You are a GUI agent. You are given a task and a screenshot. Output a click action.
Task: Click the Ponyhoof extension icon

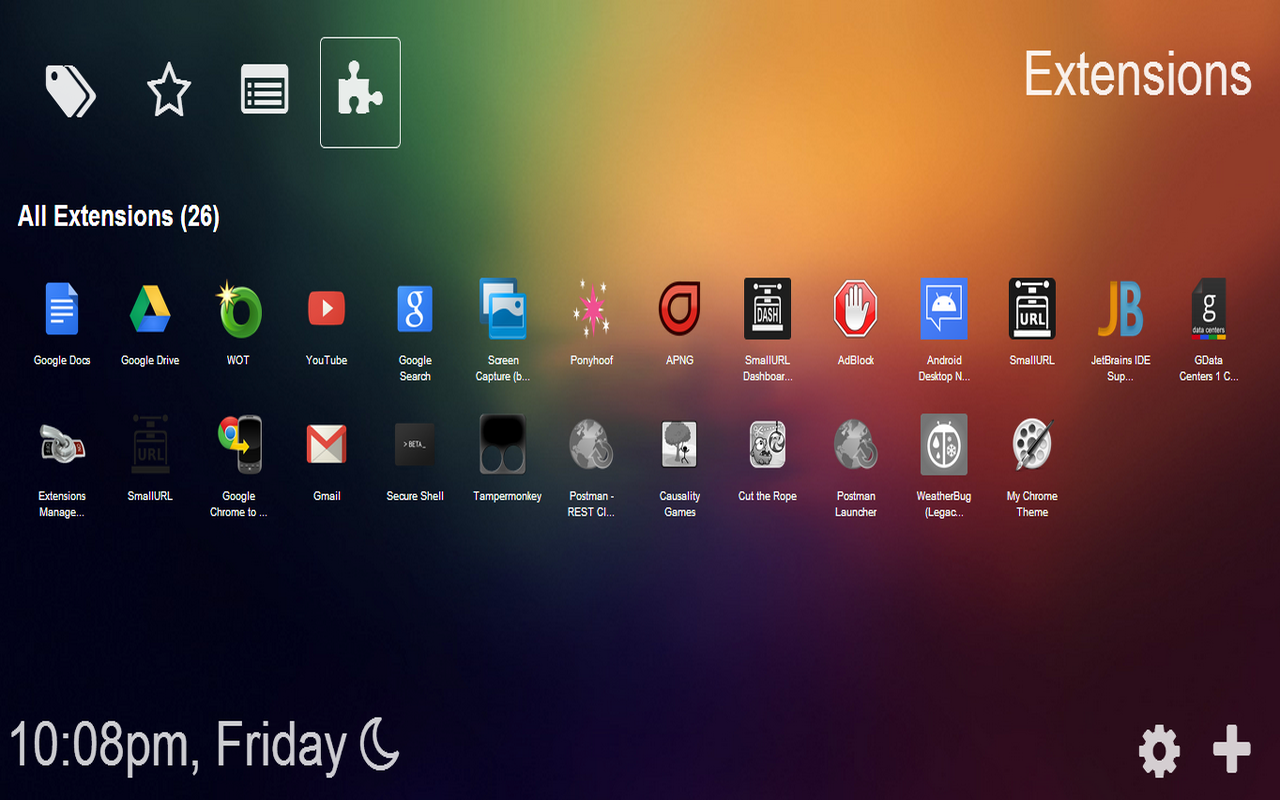591,308
